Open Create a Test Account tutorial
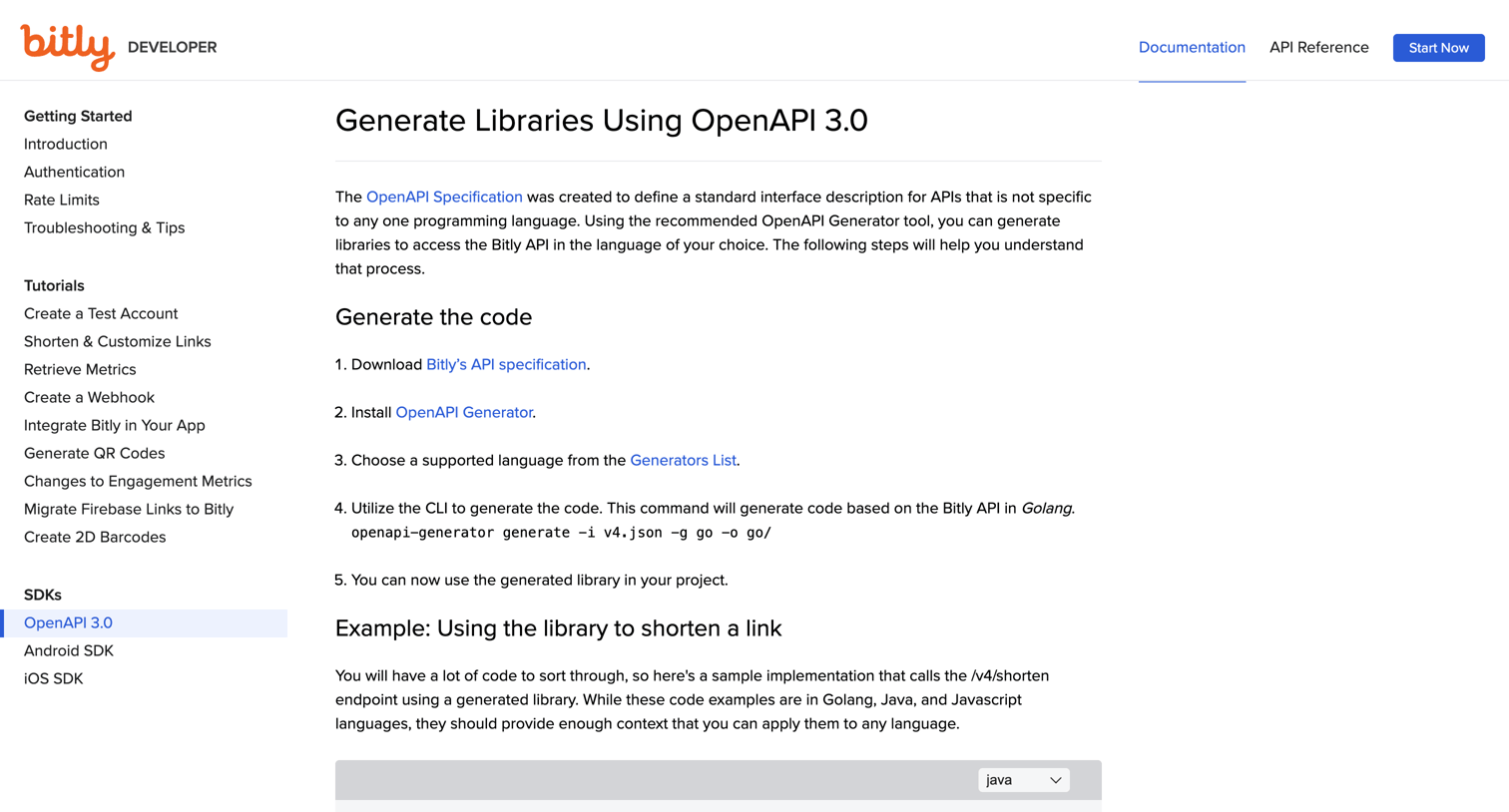1509x812 pixels. pos(101,313)
